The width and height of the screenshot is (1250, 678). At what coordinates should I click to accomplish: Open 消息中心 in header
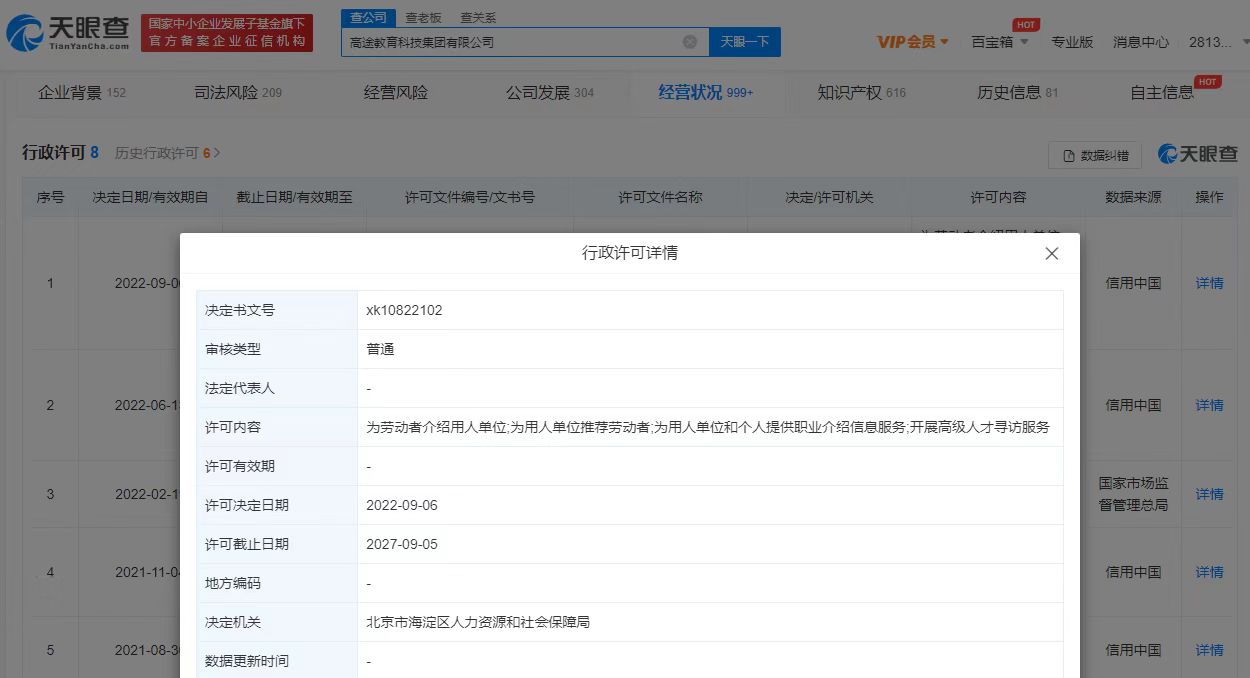tap(1141, 42)
